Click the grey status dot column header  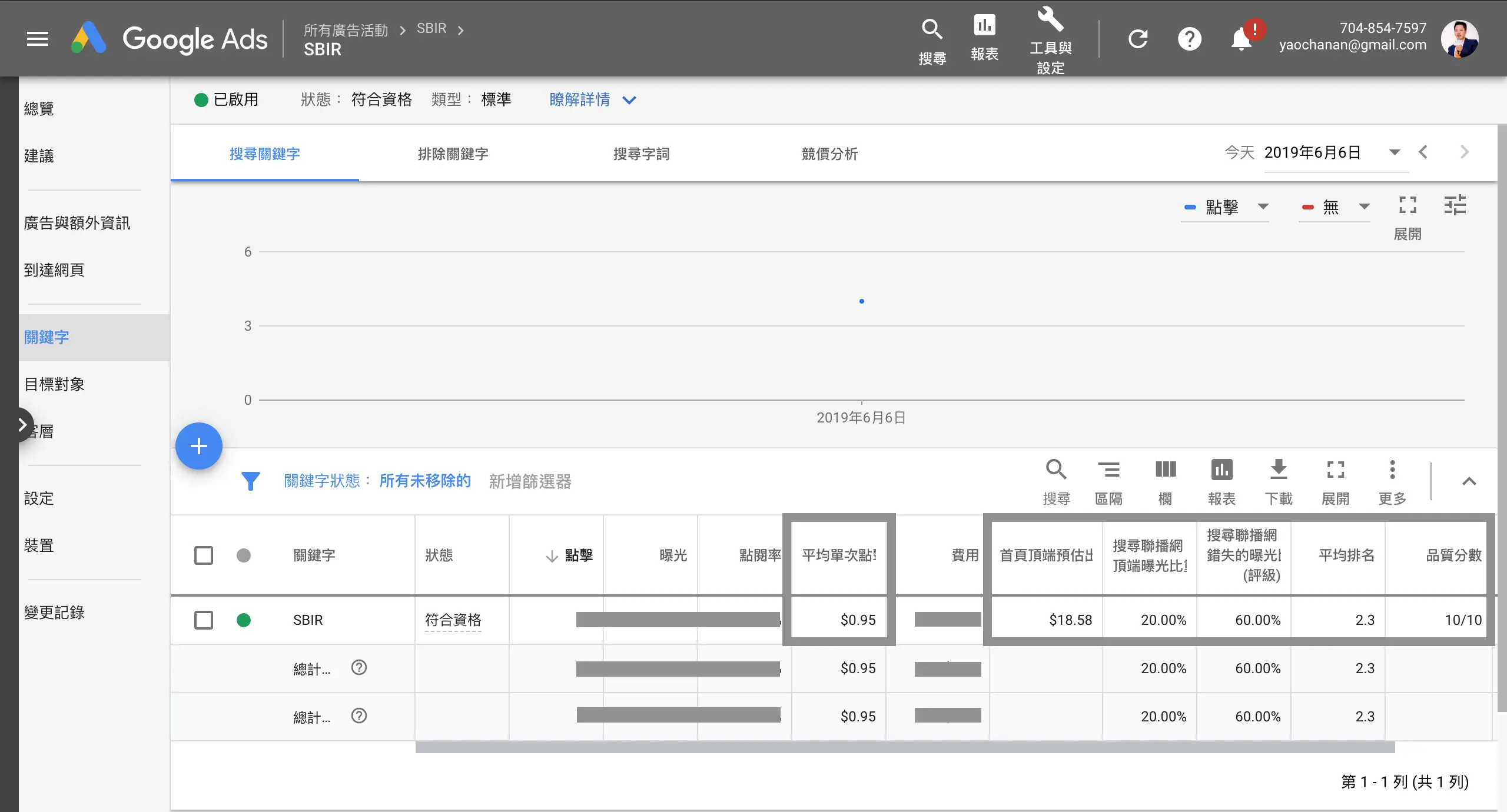pyautogui.click(x=244, y=555)
